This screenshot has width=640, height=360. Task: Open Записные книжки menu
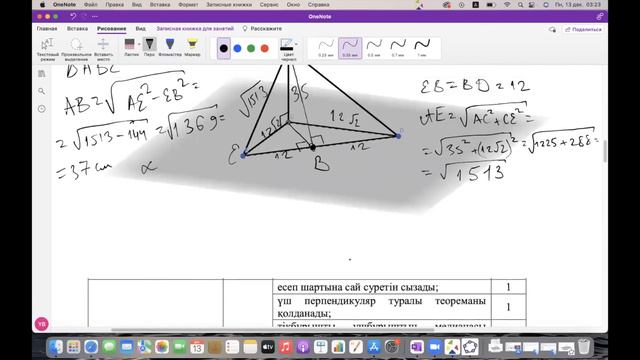click(229, 4)
